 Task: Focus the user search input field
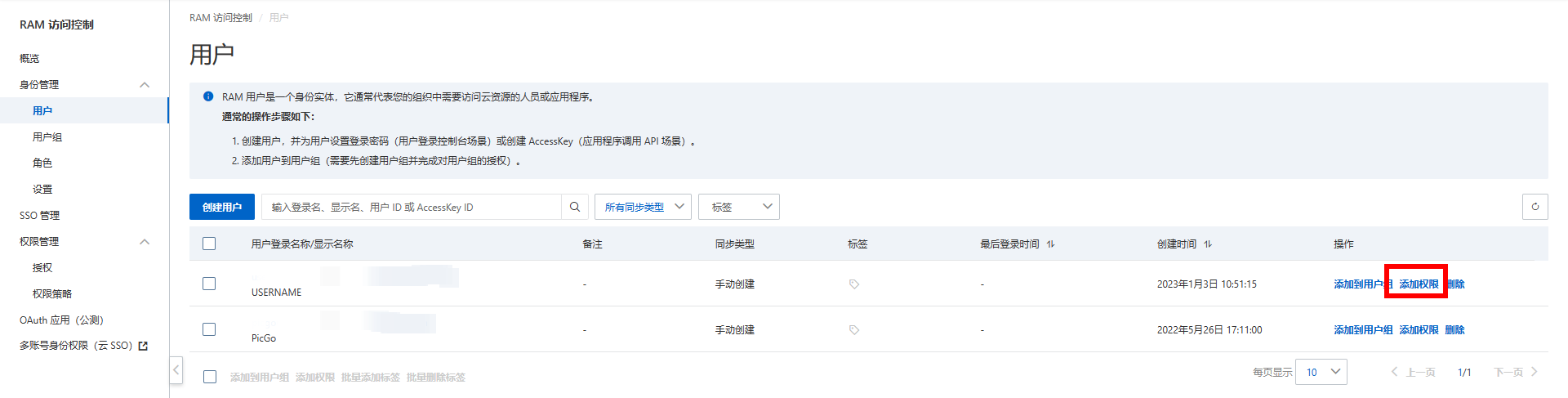click(412, 207)
